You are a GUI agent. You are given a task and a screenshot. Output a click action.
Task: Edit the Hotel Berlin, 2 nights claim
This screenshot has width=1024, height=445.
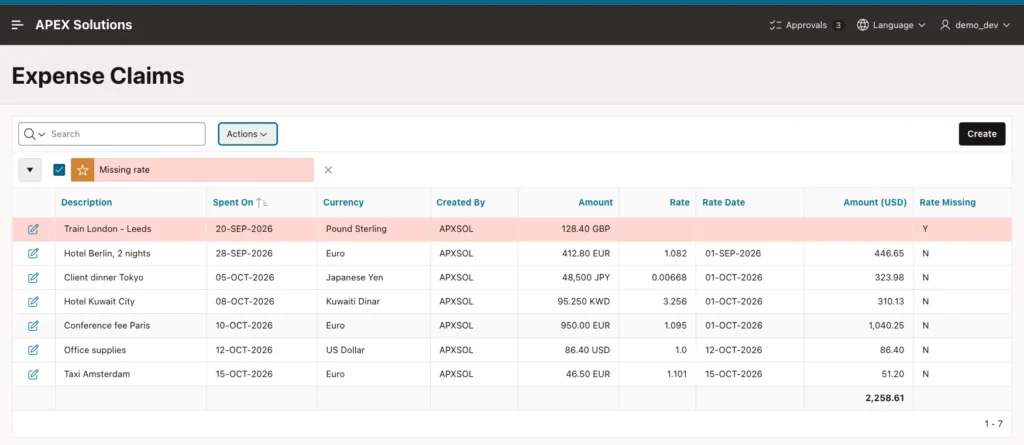[33, 254]
